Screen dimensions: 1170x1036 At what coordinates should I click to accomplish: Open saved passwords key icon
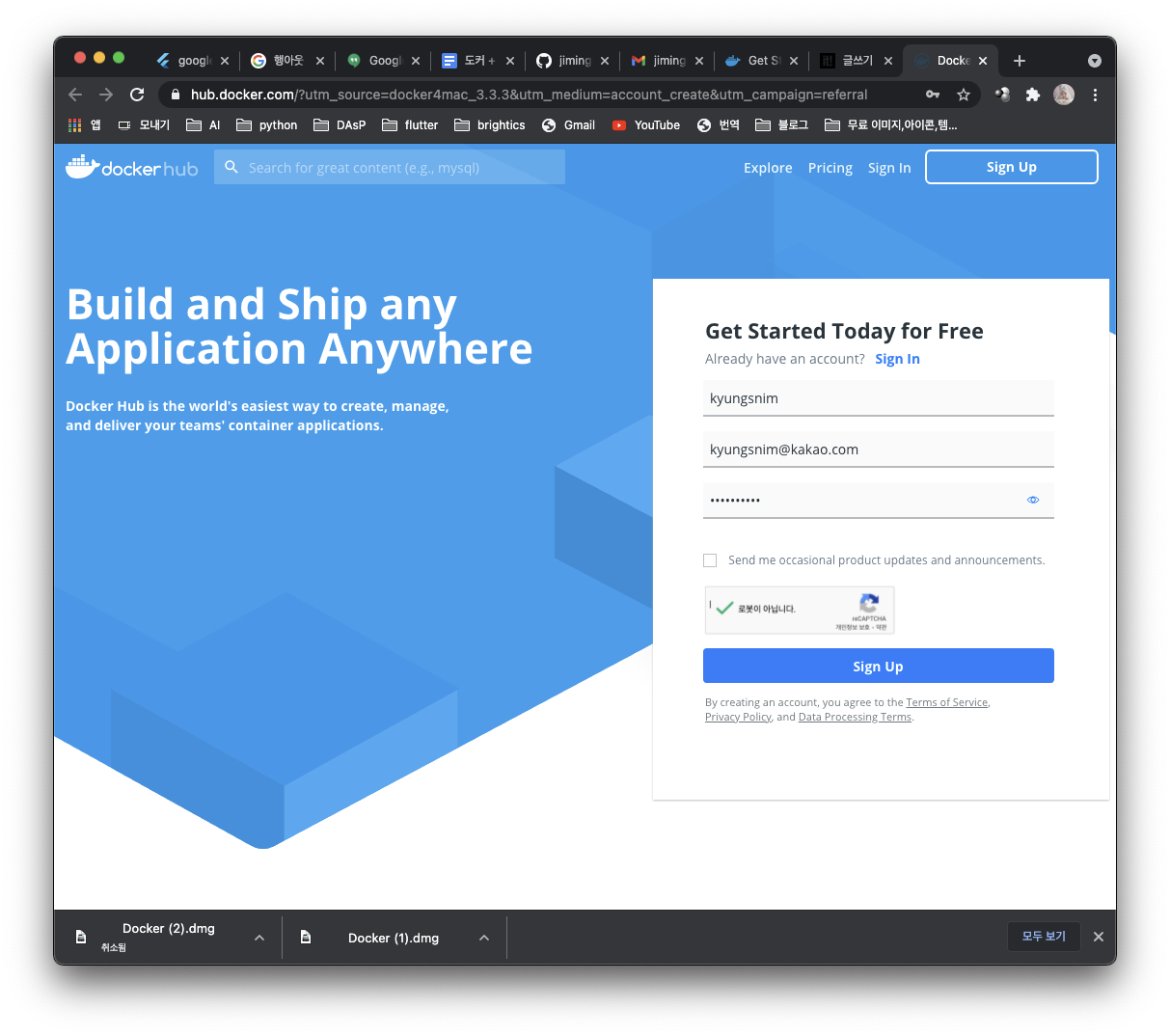pos(933,95)
